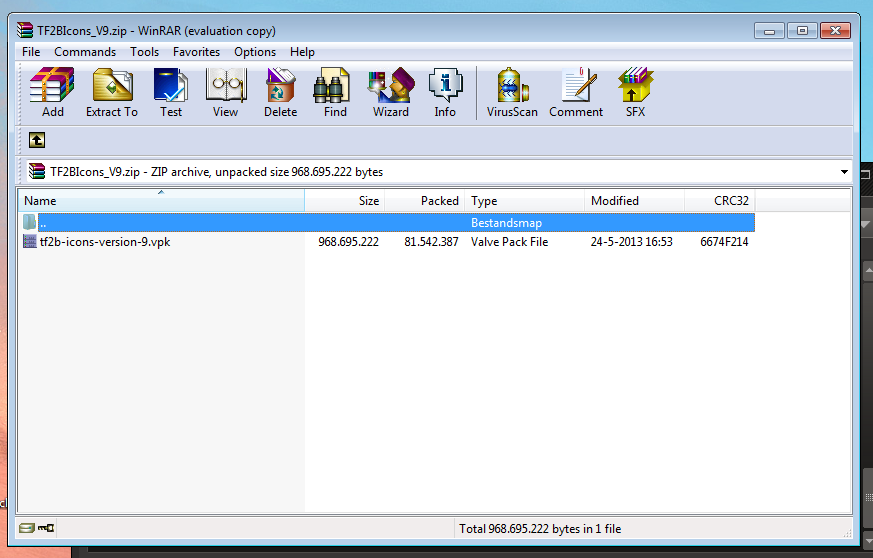Viewport: 873px width, 558px height.
Task: Click the size value 968.695.222 in the row
Action: pyautogui.click(x=349, y=242)
